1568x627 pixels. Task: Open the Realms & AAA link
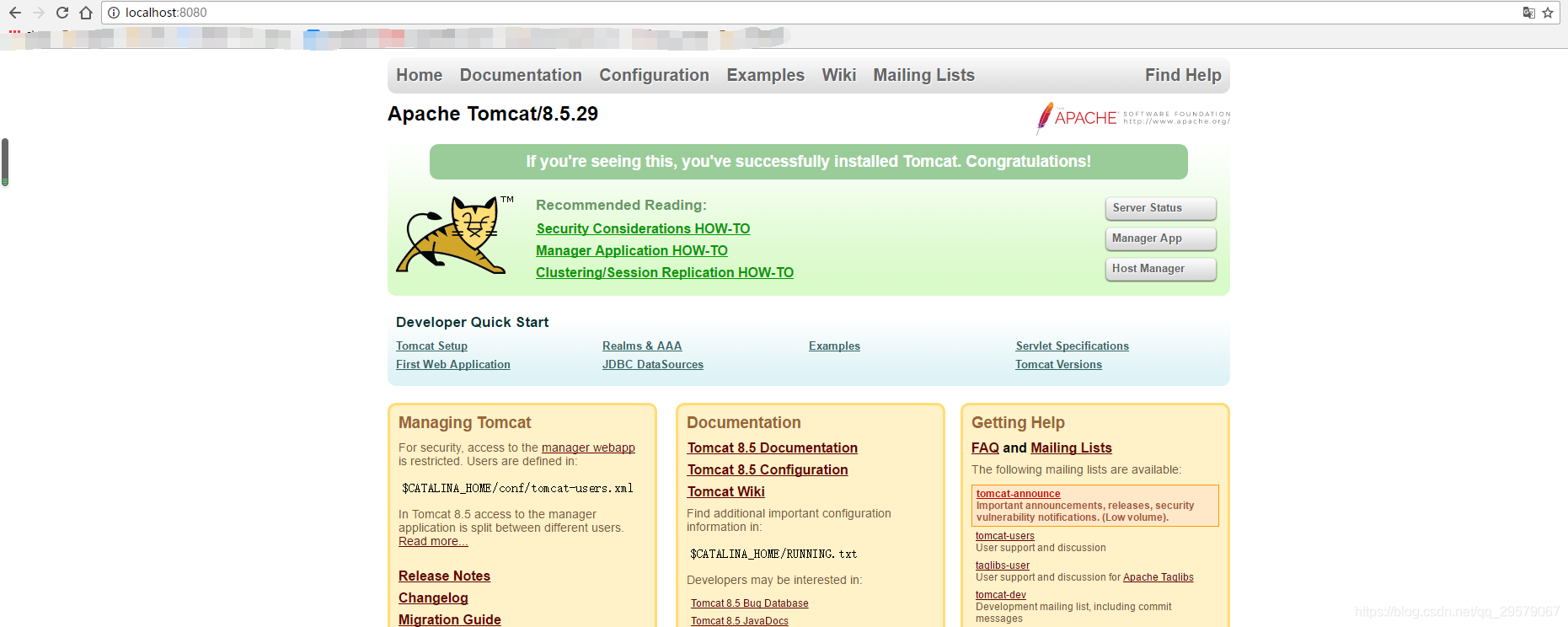(642, 346)
